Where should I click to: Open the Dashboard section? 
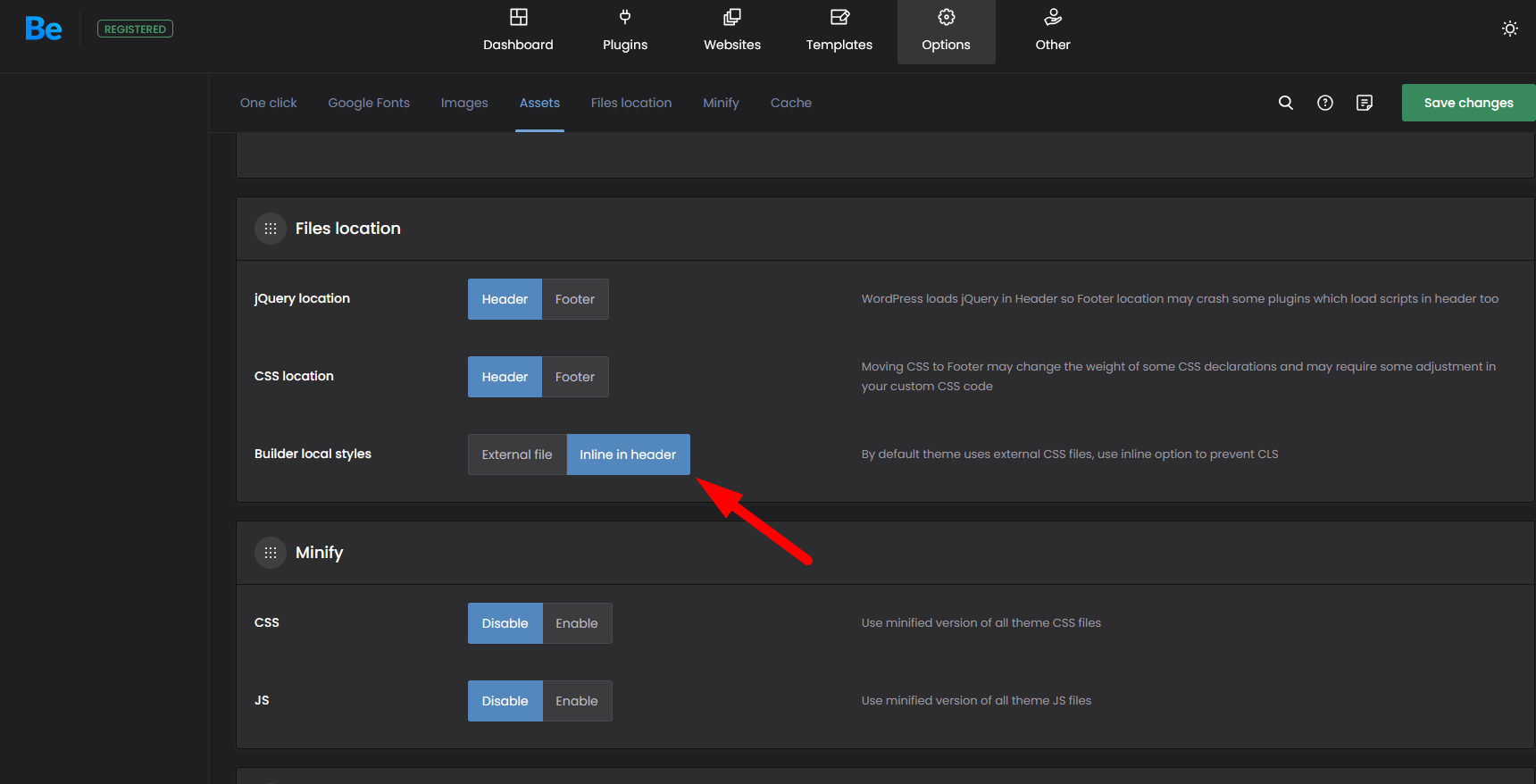click(x=518, y=31)
